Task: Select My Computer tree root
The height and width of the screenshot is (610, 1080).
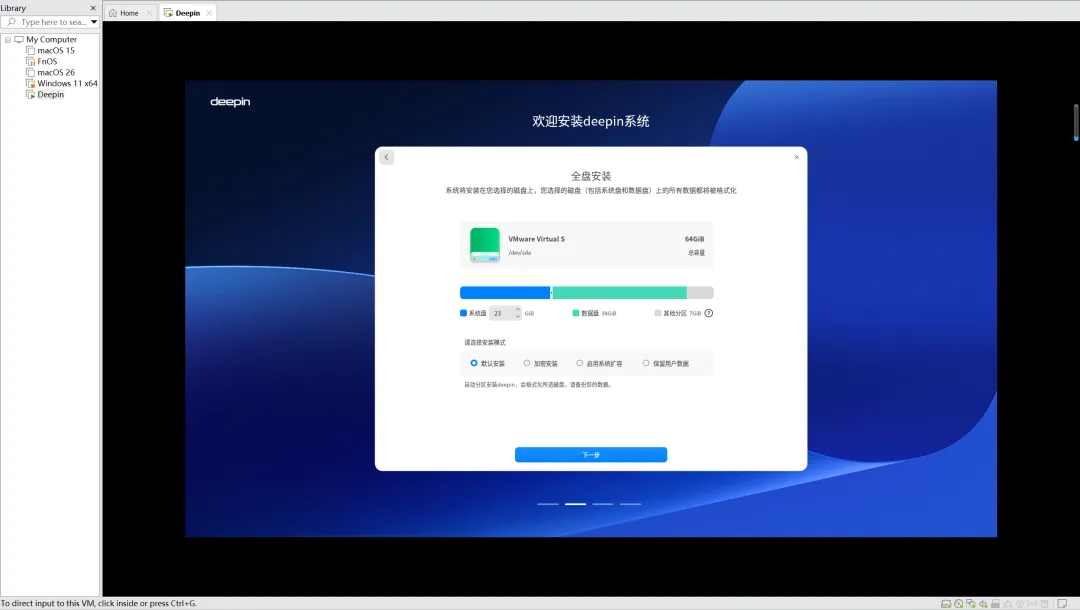Action: pyautogui.click(x=51, y=39)
